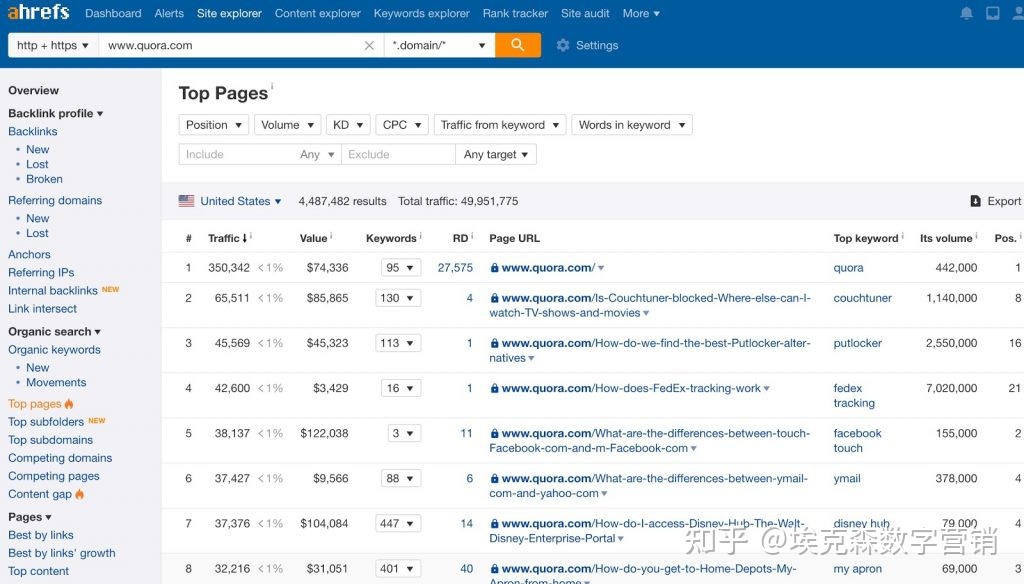Open the notifications bell
This screenshot has height=584, width=1024.
pos(967,13)
